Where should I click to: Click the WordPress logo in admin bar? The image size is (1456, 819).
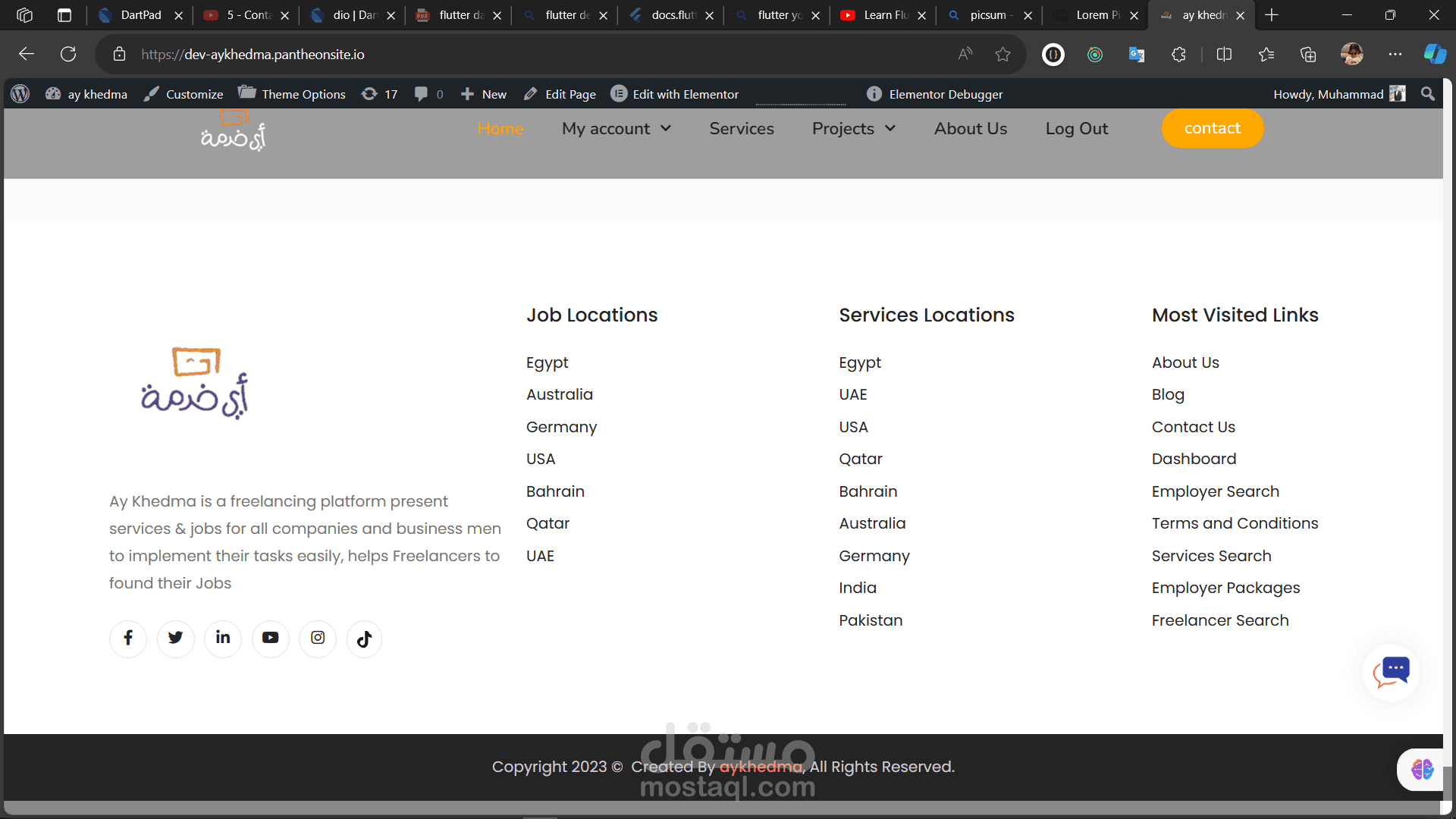(x=20, y=94)
